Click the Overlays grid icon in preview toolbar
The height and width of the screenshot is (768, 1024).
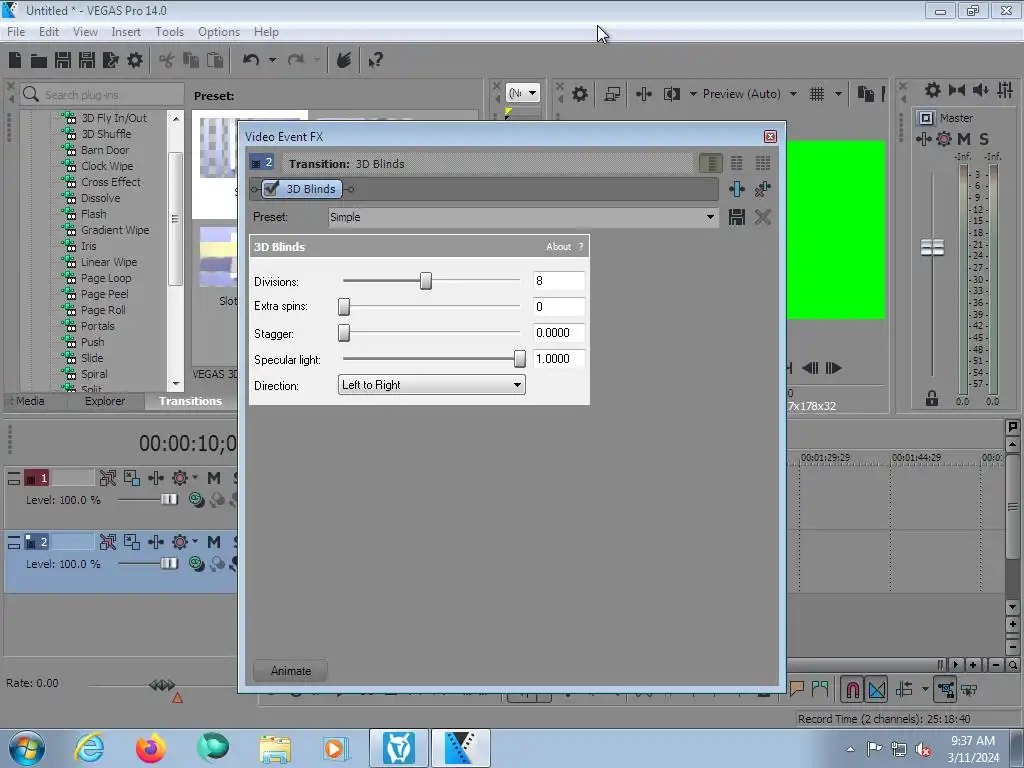817,94
